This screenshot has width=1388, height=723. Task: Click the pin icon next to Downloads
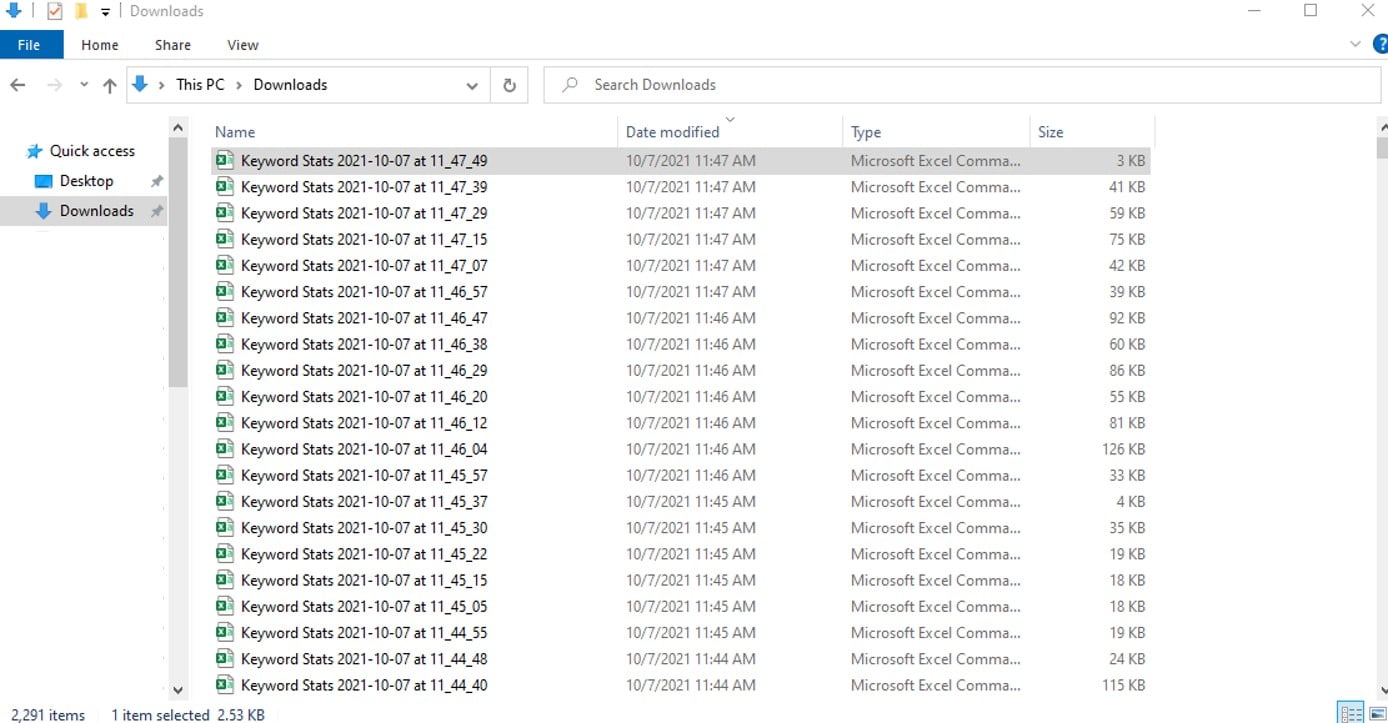(x=156, y=211)
